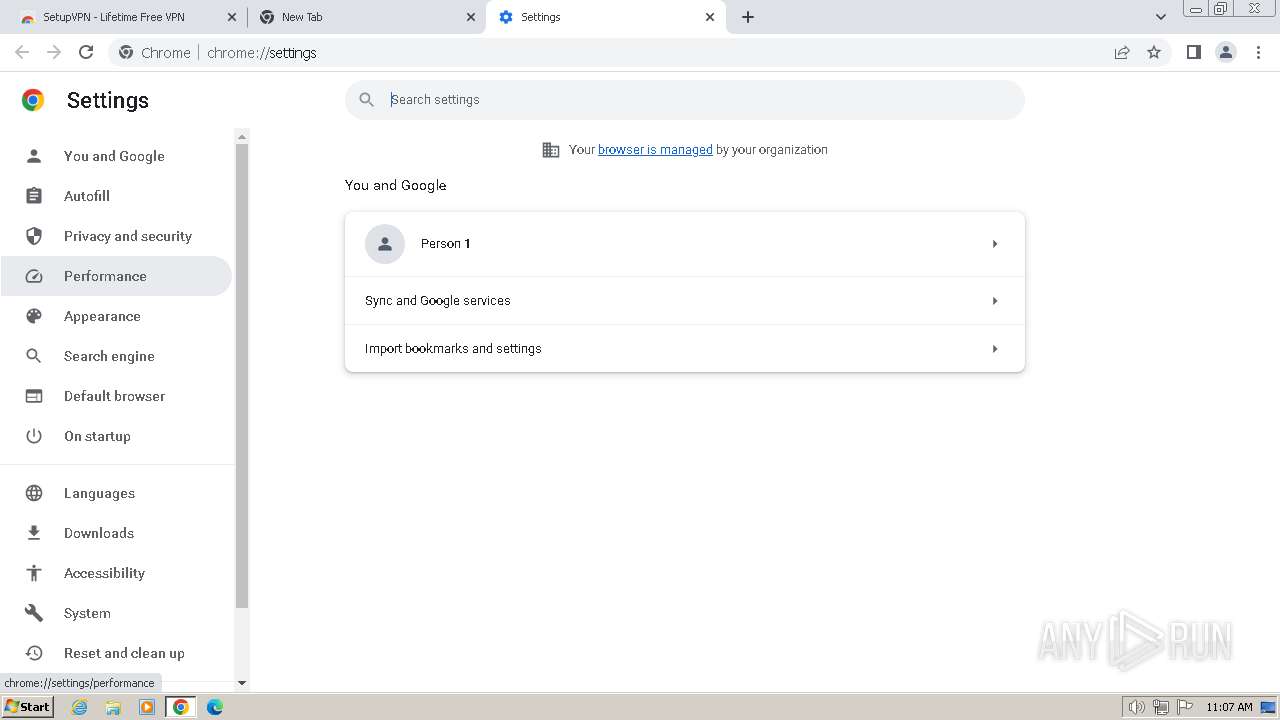Select the Autofill clipboard icon
Screen dimensions: 1280x720
coord(34,196)
